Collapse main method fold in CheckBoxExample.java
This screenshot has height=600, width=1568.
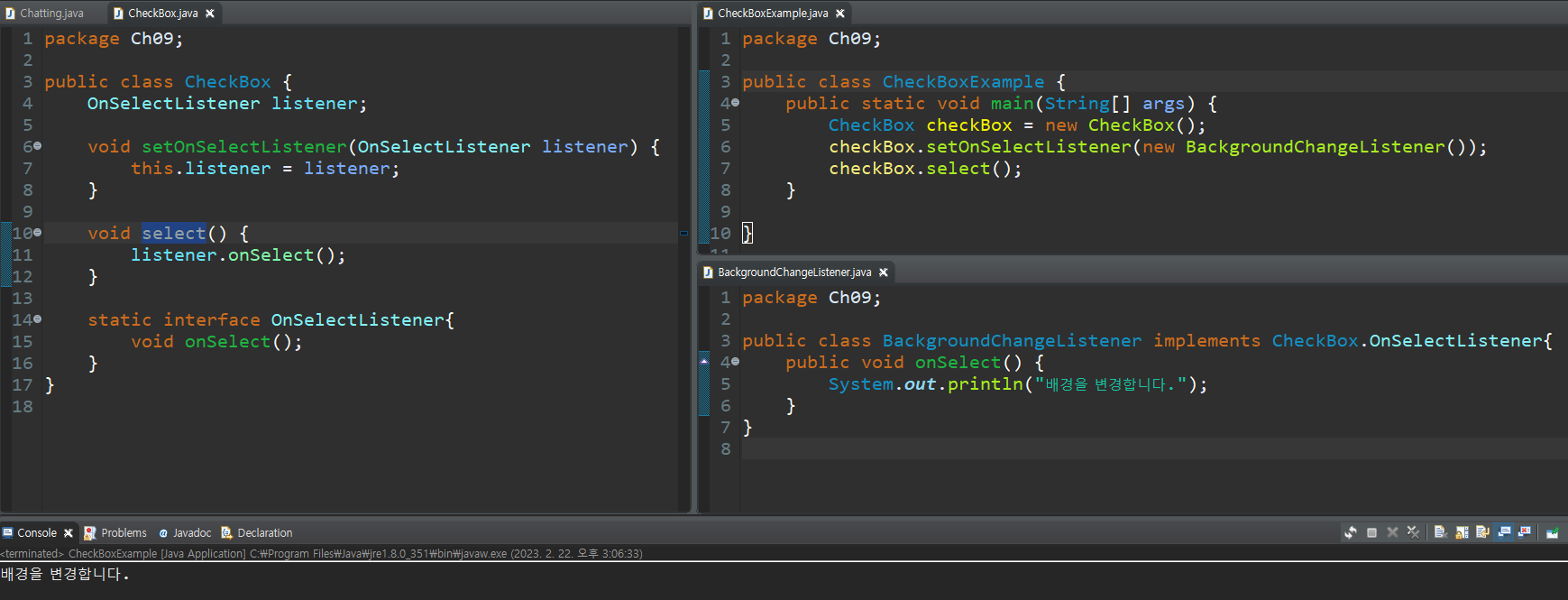[735, 103]
